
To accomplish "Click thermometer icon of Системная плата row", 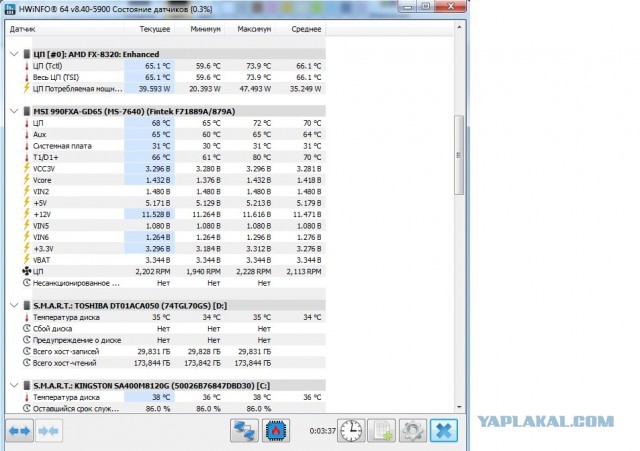I will coord(27,146).
